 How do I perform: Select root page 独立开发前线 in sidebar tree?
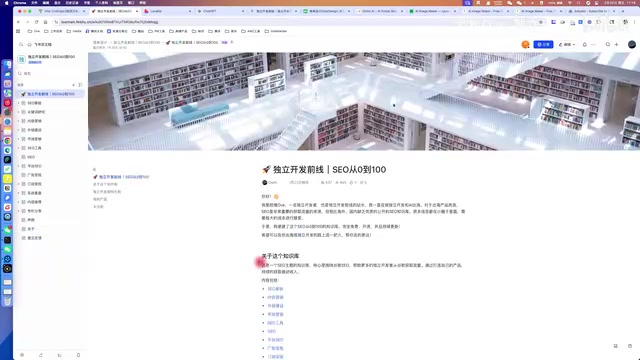(x=51, y=94)
